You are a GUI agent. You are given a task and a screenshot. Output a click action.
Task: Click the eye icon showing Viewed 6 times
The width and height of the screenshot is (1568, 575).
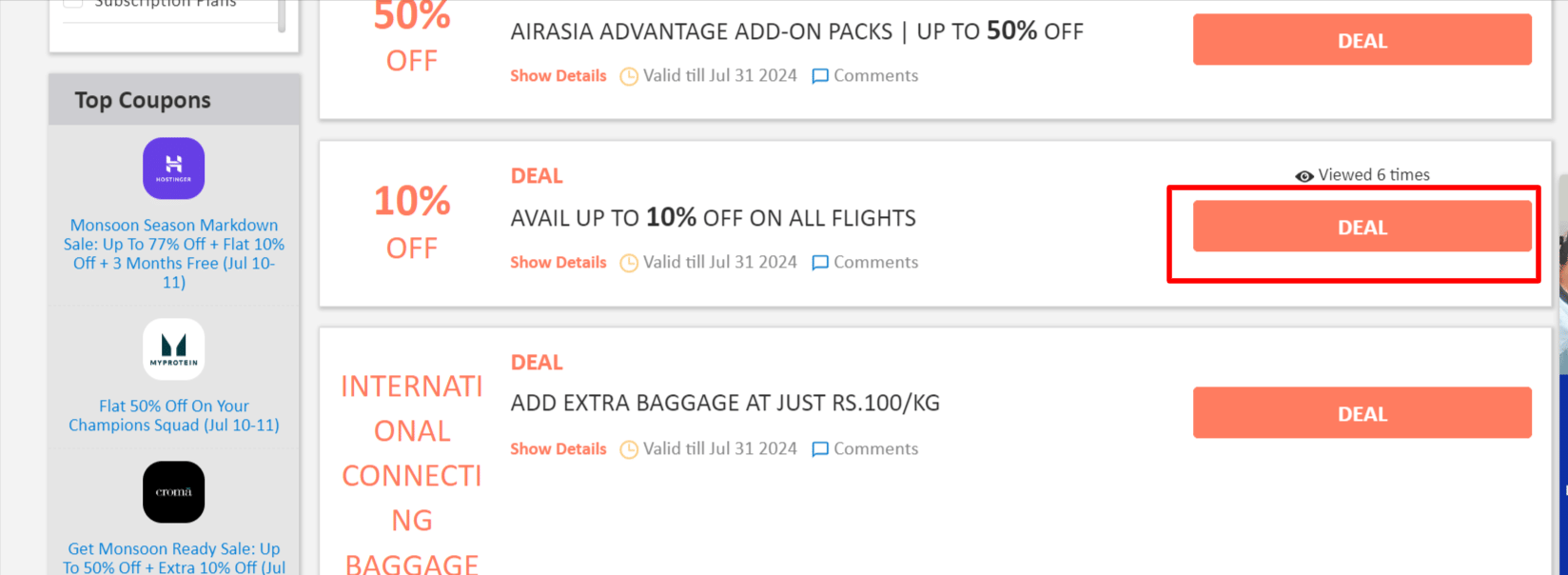coord(1303,175)
